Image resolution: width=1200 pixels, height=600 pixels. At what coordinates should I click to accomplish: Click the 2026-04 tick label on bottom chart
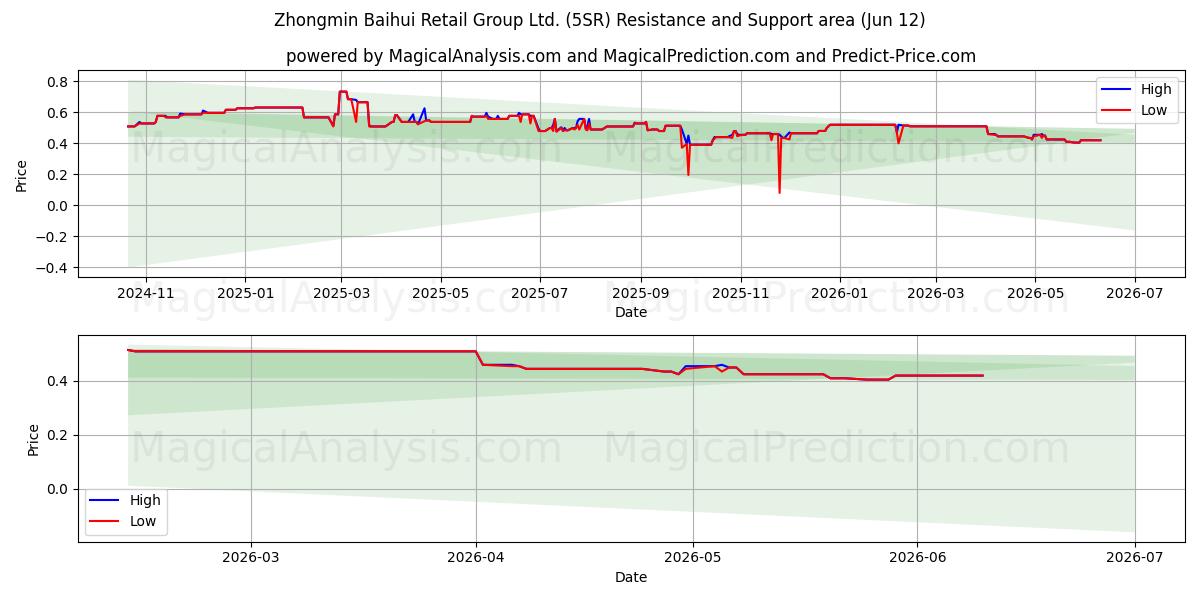click(x=476, y=559)
